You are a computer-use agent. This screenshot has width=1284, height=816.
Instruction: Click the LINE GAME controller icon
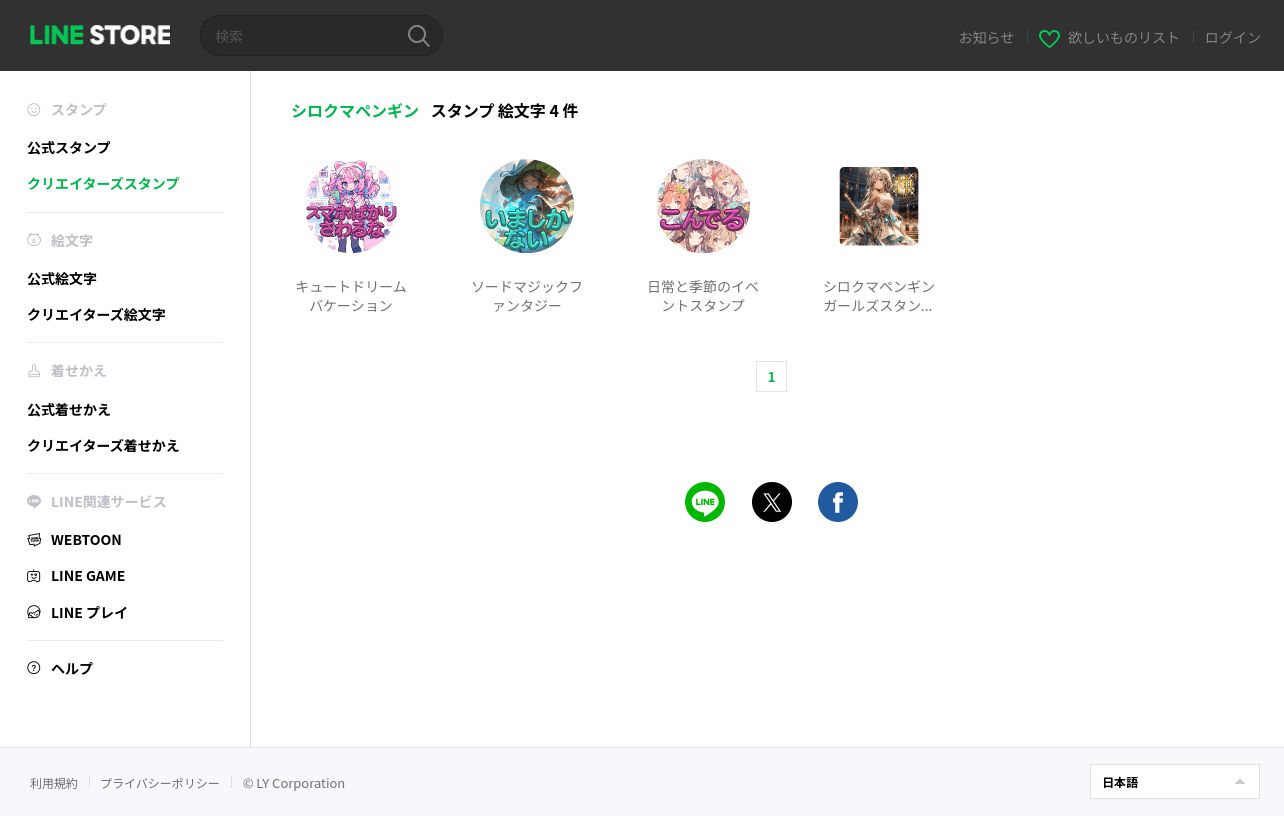point(34,576)
